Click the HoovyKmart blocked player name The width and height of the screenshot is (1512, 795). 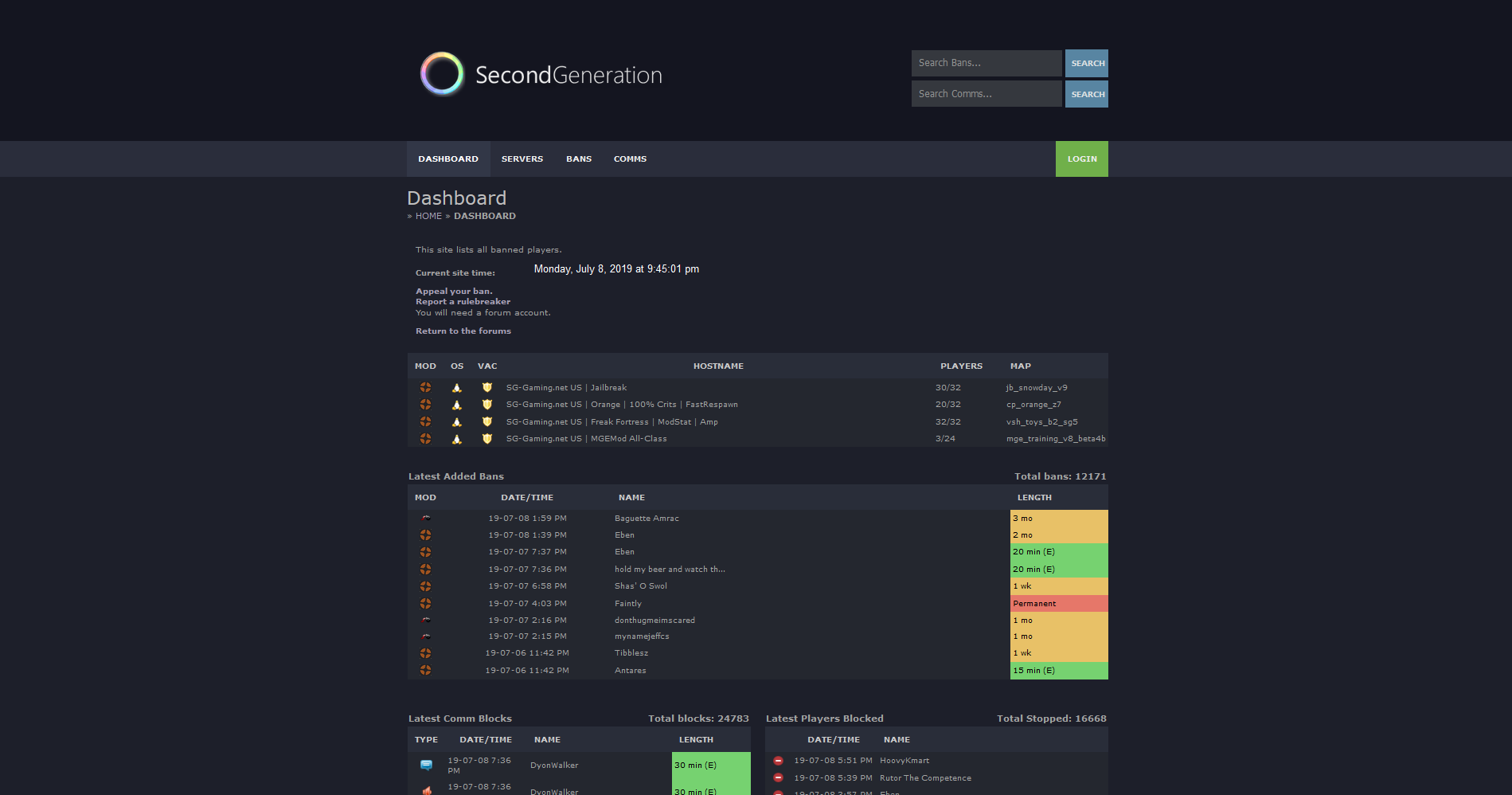[904, 761]
